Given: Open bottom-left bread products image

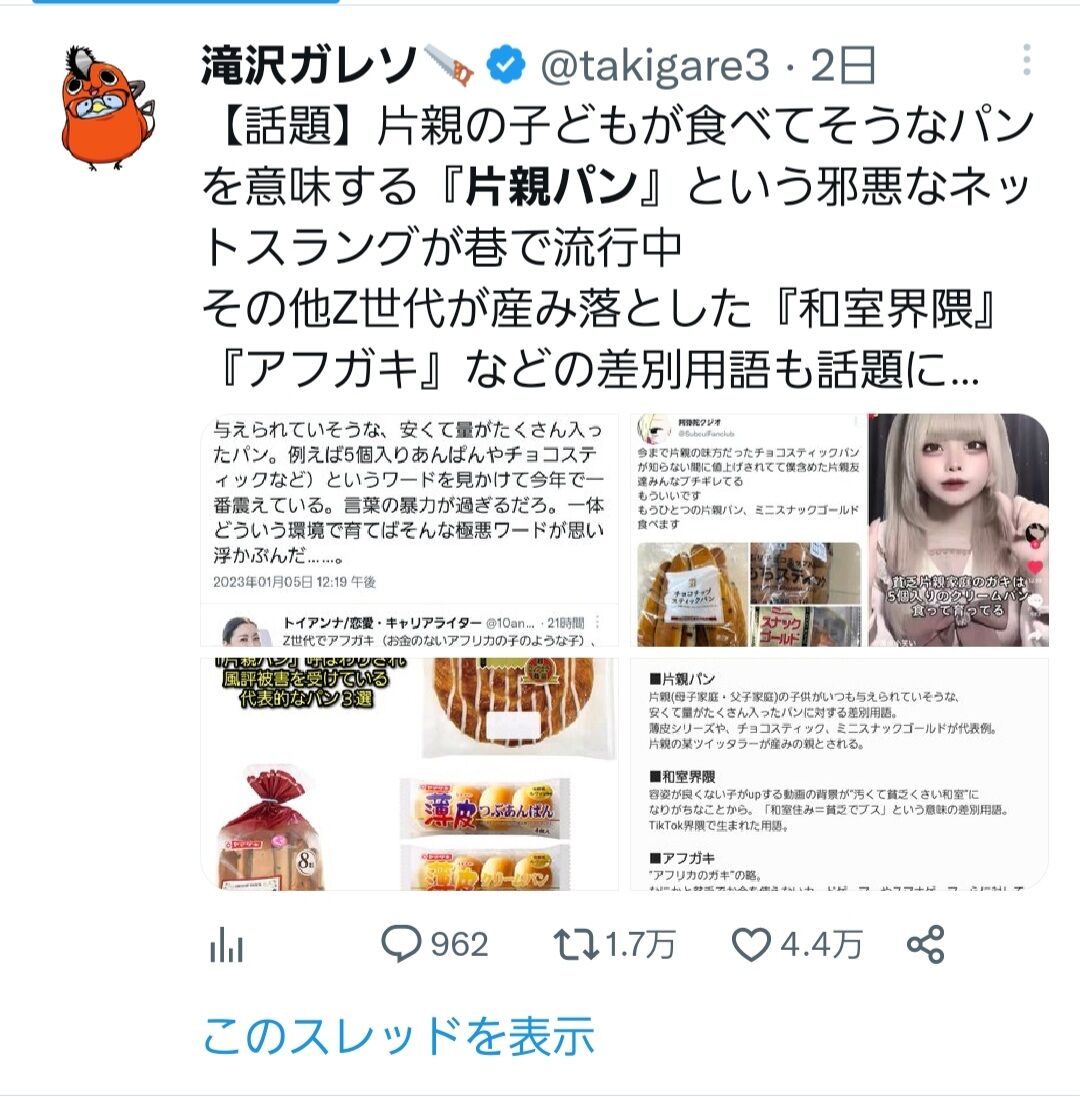Looking at the screenshot, I should click(410, 774).
